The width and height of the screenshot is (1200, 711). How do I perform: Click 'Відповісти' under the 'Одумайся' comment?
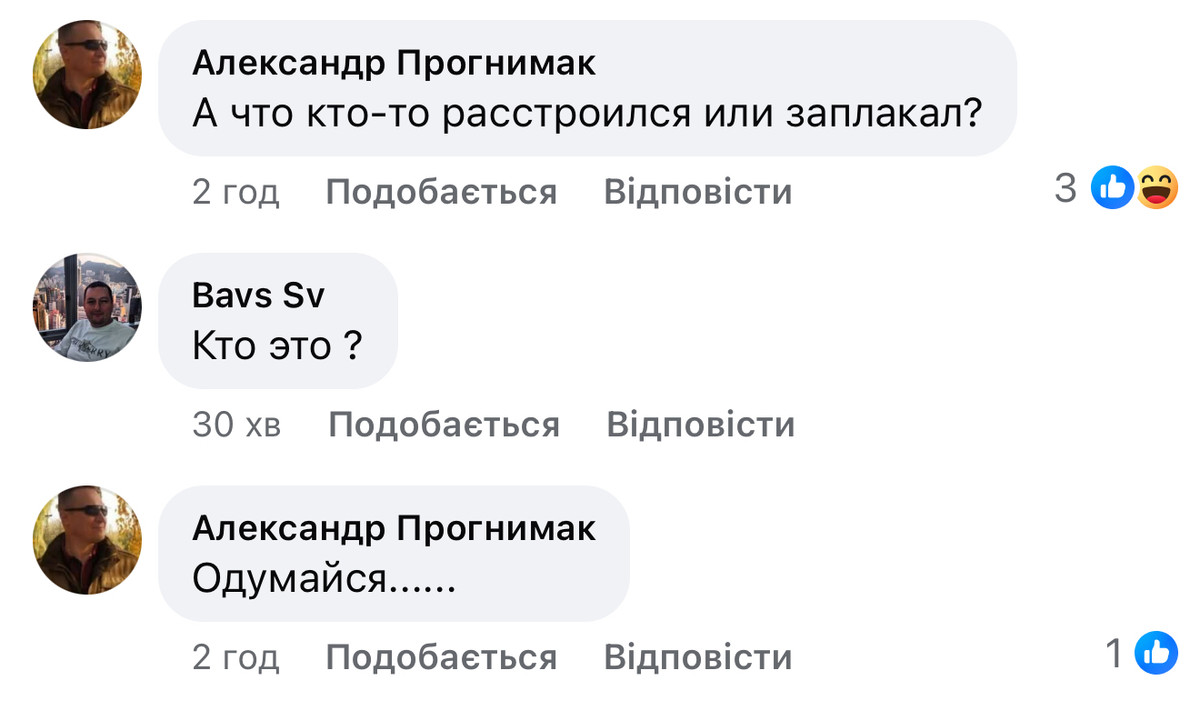tap(697, 658)
